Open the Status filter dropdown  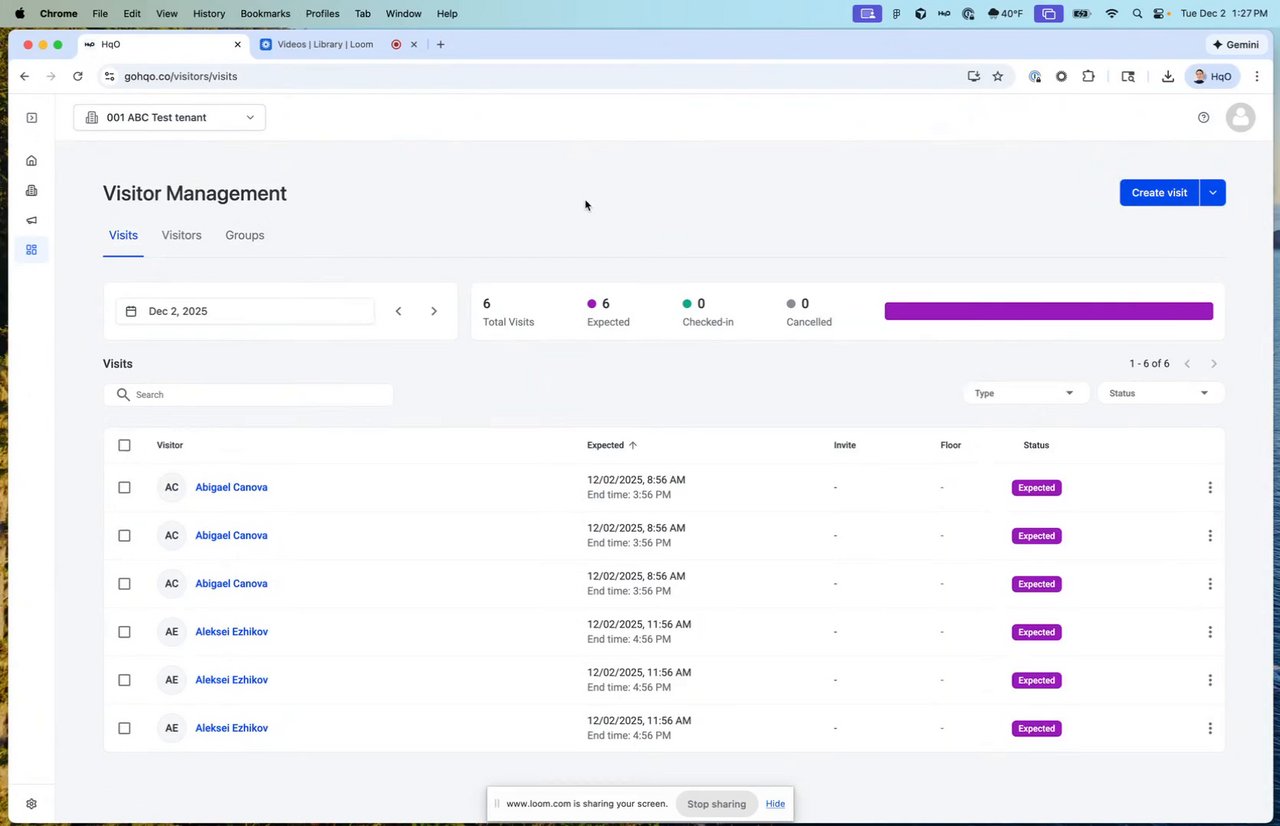coord(1160,393)
